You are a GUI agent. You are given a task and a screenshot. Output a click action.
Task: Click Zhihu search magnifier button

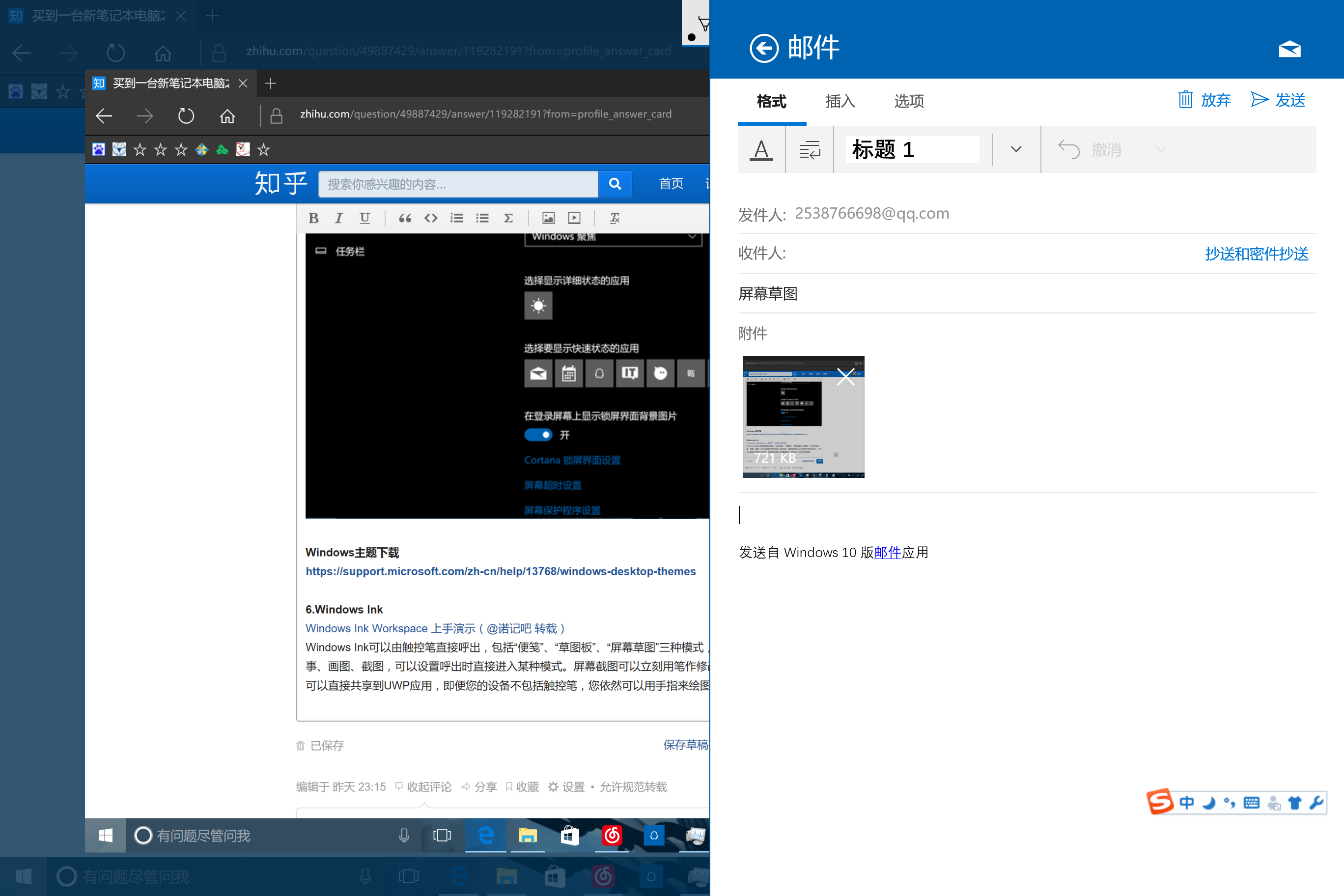click(x=615, y=183)
